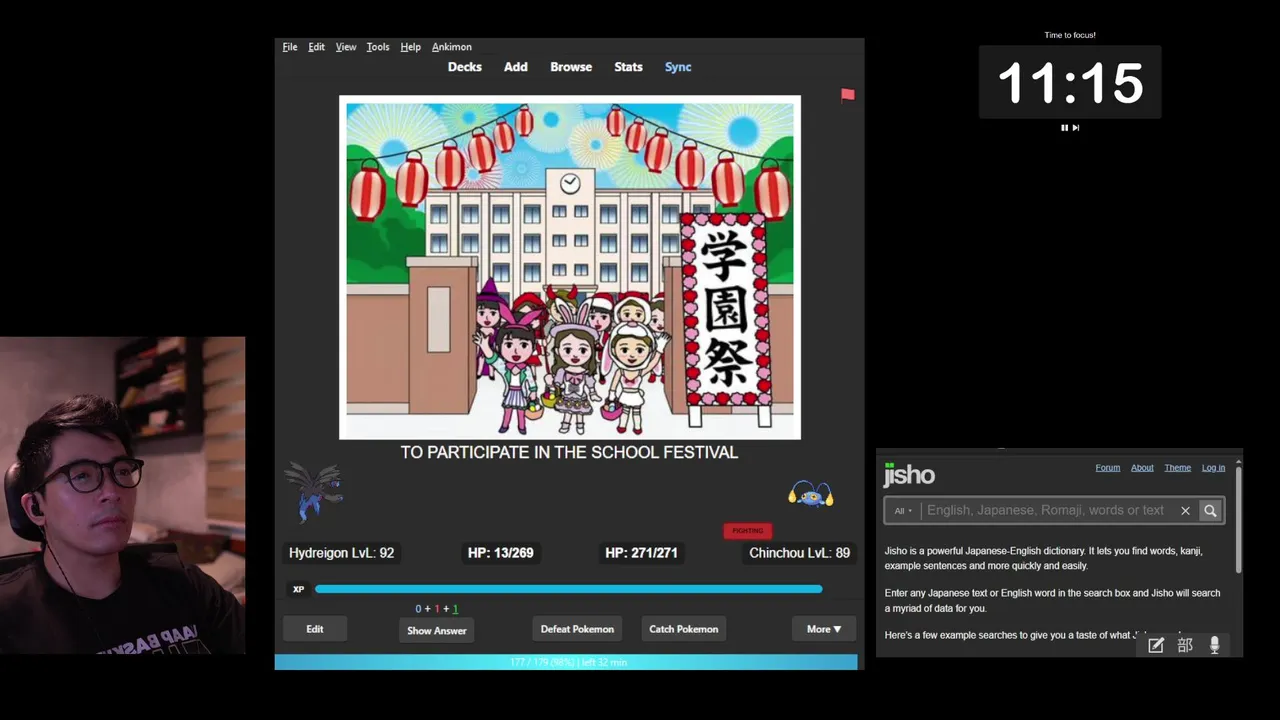
Task: Click the Hydreigon LvL: 92 label
Action: (x=341, y=553)
